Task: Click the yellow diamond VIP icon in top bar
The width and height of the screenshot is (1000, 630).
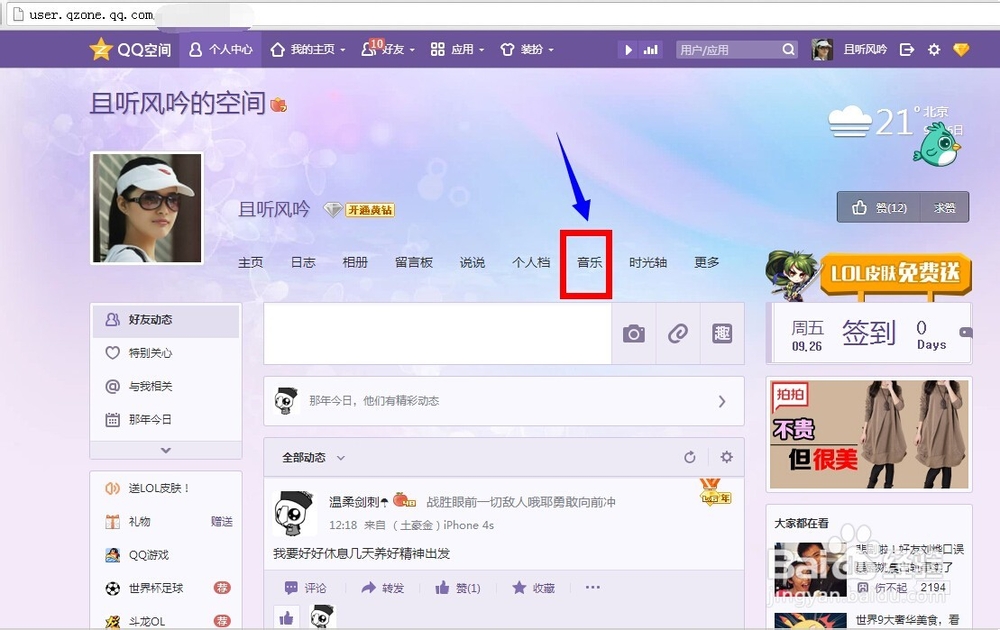Action: tap(961, 49)
